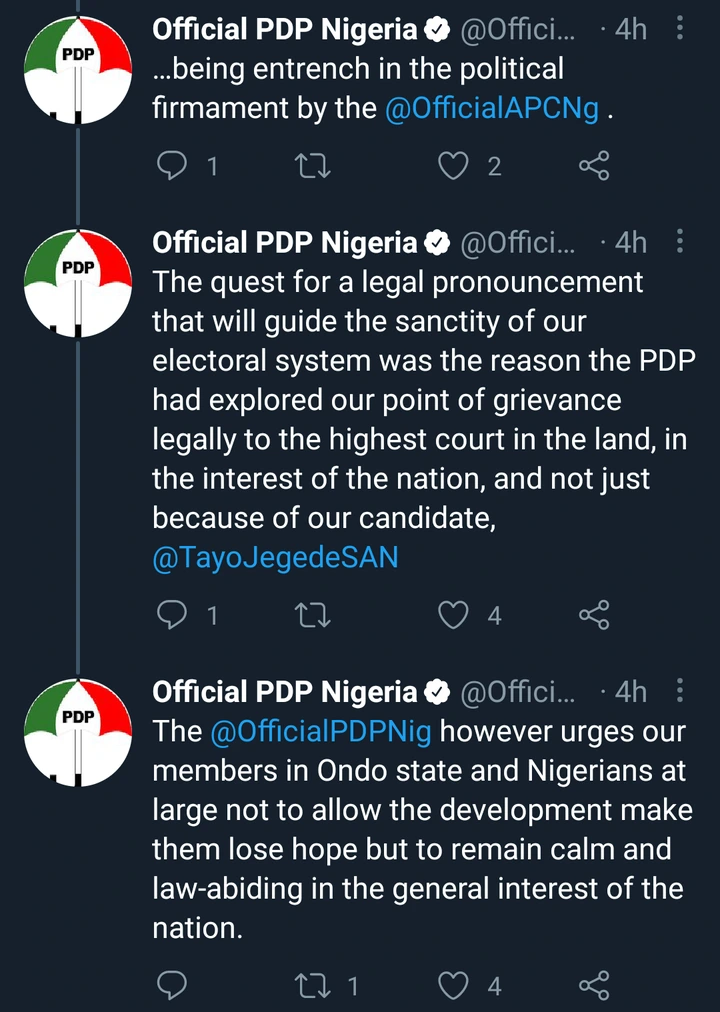Open the @OfficialAPCNg mention link
The height and width of the screenshot is (1012, 720).
click(492, 109)
